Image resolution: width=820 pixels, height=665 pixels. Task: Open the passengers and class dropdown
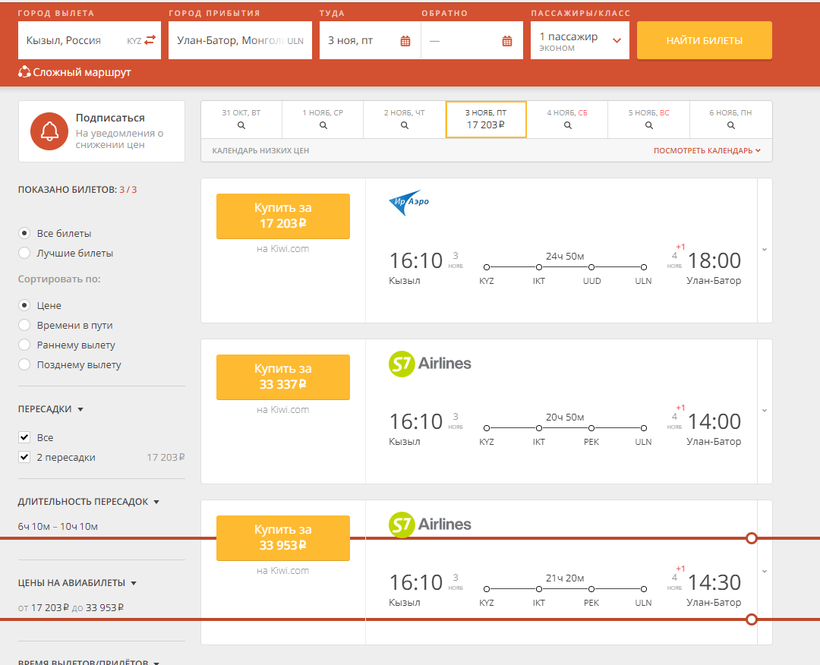(580, 41)
